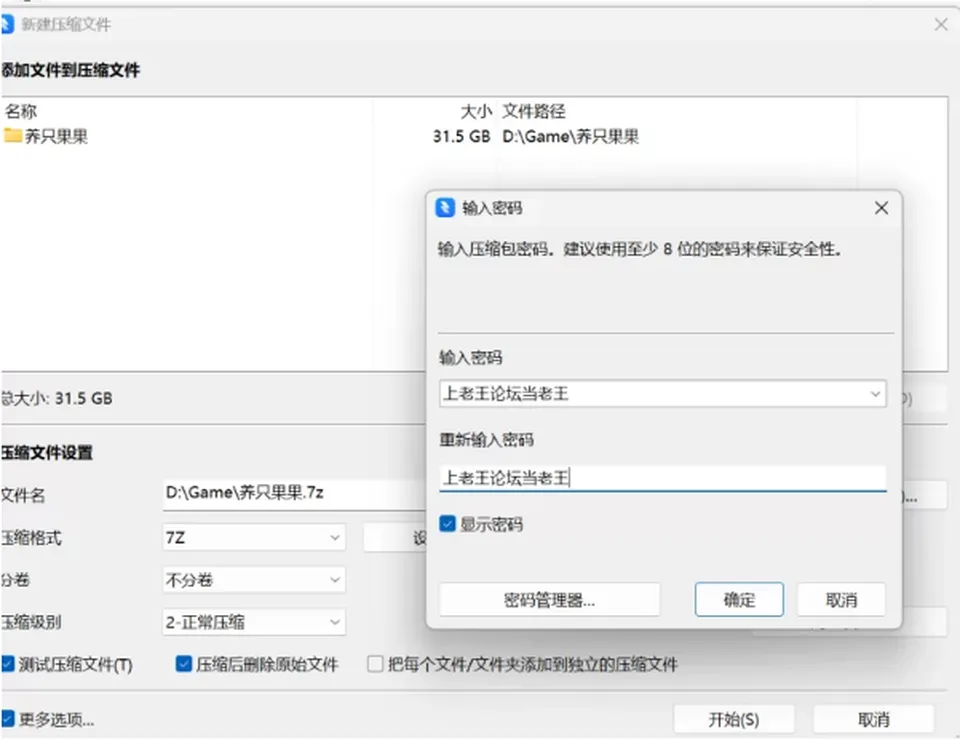Toggle the 更多选项 checkbox
The width and height of the screenshot is (960, 740).
pos(7,719)
